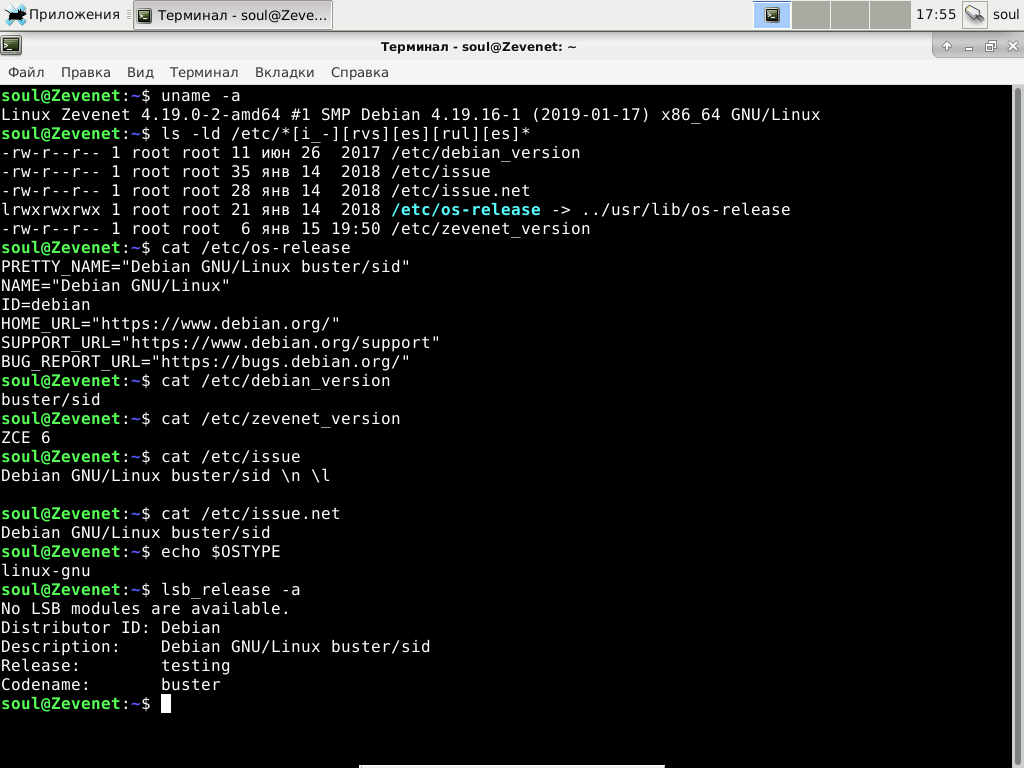This screenshot has width=1024, height=768.
Task: Switch to the fourth workspace in the pager
Action: 889,14
